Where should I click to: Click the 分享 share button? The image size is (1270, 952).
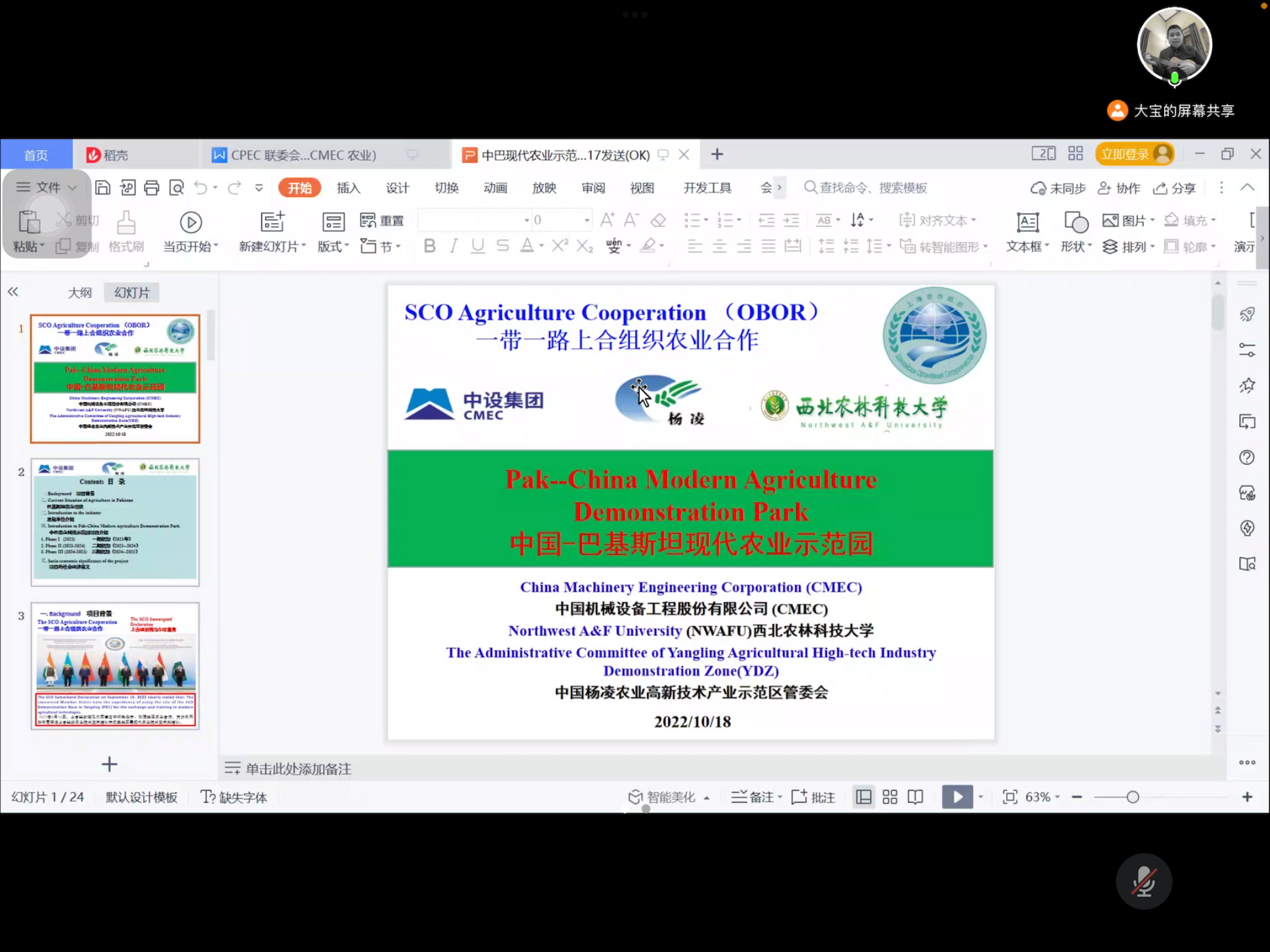pos(1175,188)
